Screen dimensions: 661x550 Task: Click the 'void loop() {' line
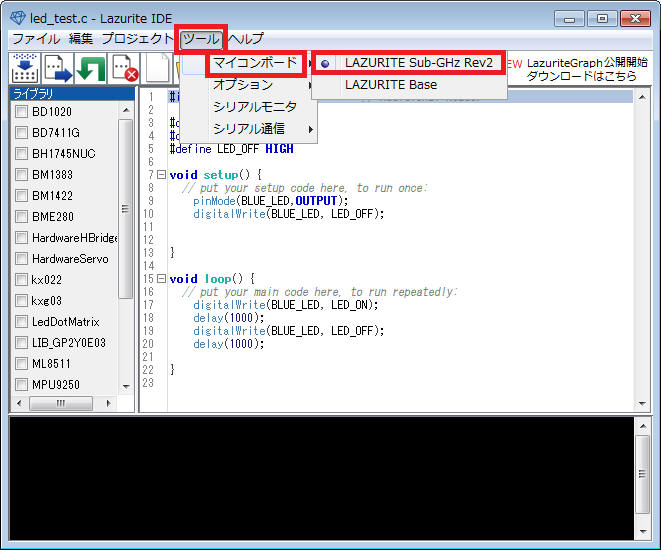tap(212, 279)
